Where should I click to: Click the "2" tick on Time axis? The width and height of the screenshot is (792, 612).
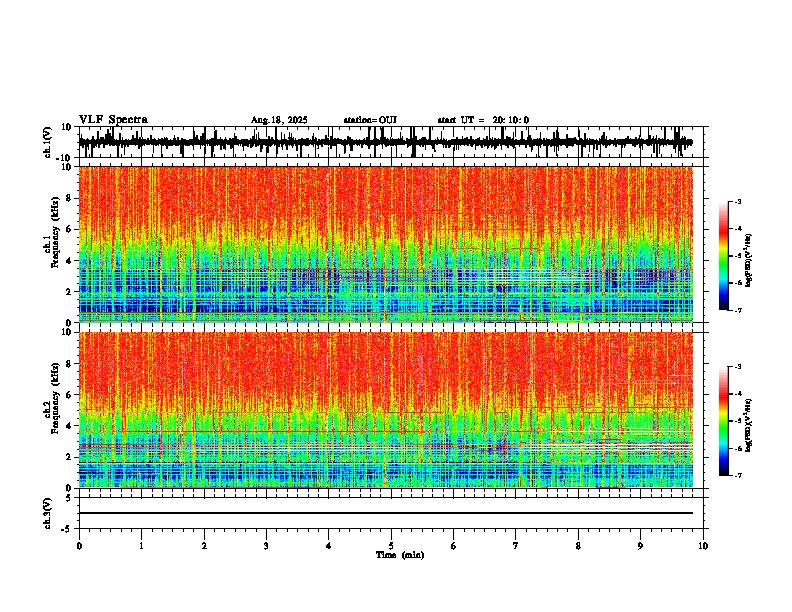204,546
